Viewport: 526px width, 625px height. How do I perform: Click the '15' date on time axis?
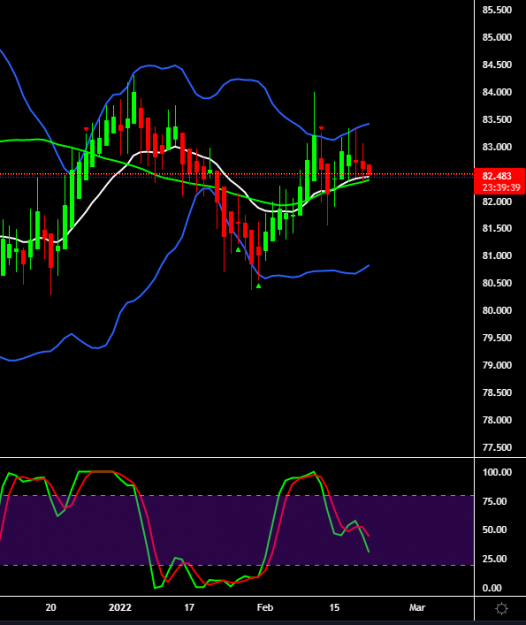[334, 607]
